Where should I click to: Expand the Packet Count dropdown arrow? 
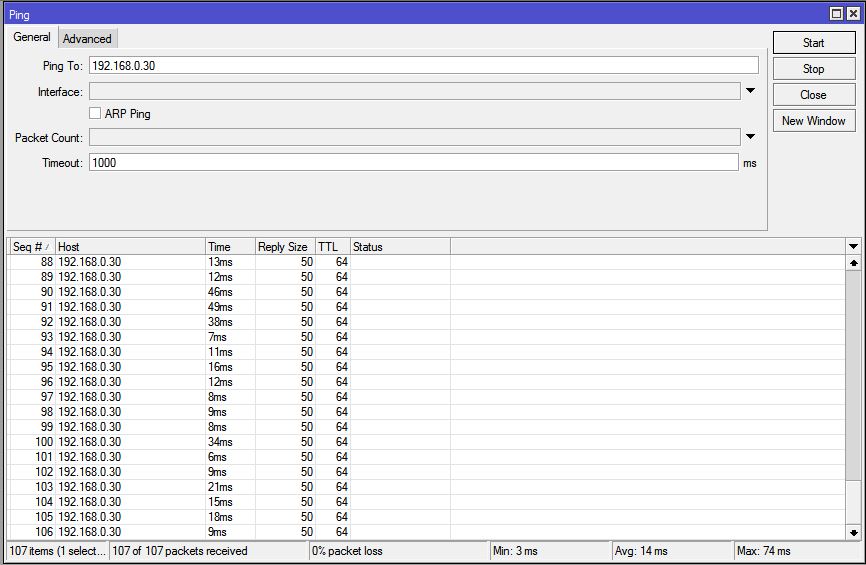point(750,136)
